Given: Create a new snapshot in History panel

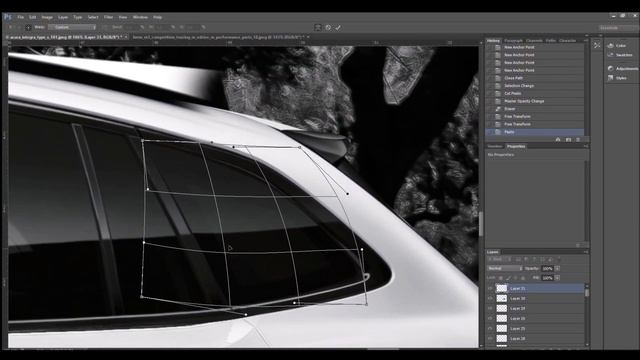Looking at the screenshot, I should [568, 140].
